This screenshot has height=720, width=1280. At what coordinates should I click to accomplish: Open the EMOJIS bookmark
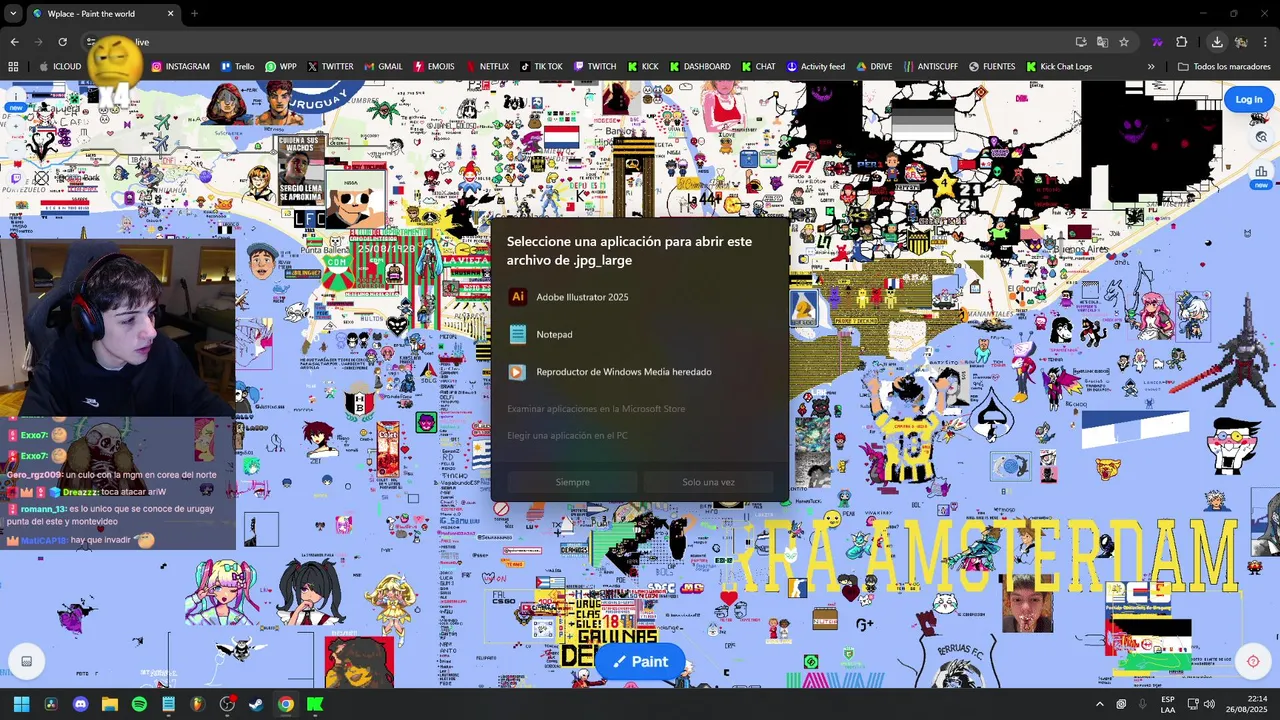pos(433,67)
